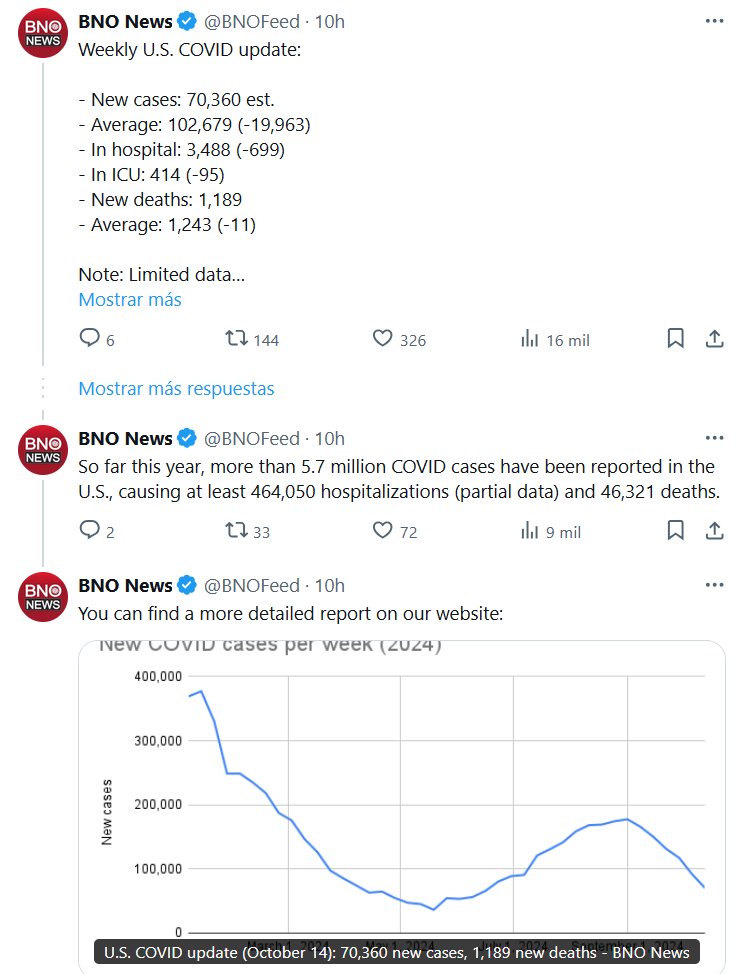View analytics showing 16 mil views

coord(530,339)
